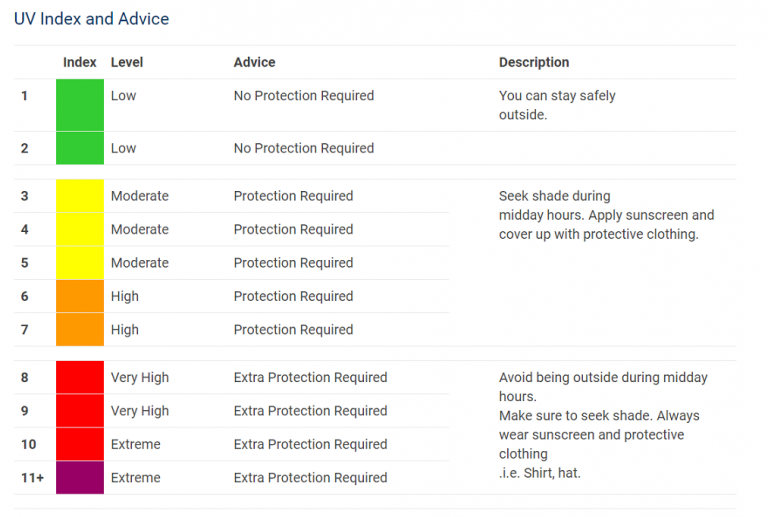
Task: Click the Index column header
Action: (x=80, y=62)
